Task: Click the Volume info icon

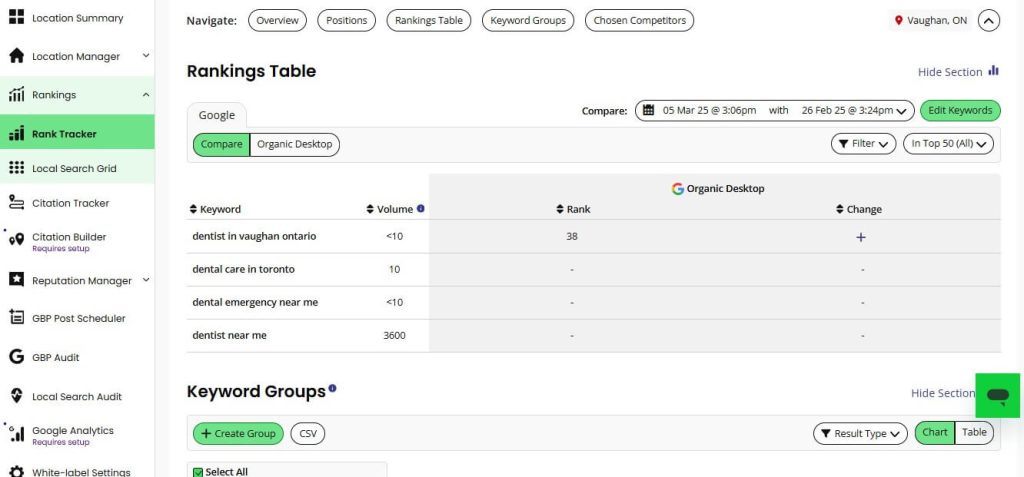Action: tap(421, 209)
